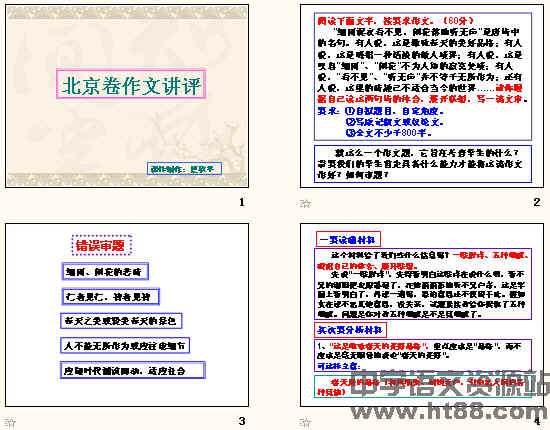
Task: Click the 春天之美或赞美春天的绿色 box
Action: point(121,321)
